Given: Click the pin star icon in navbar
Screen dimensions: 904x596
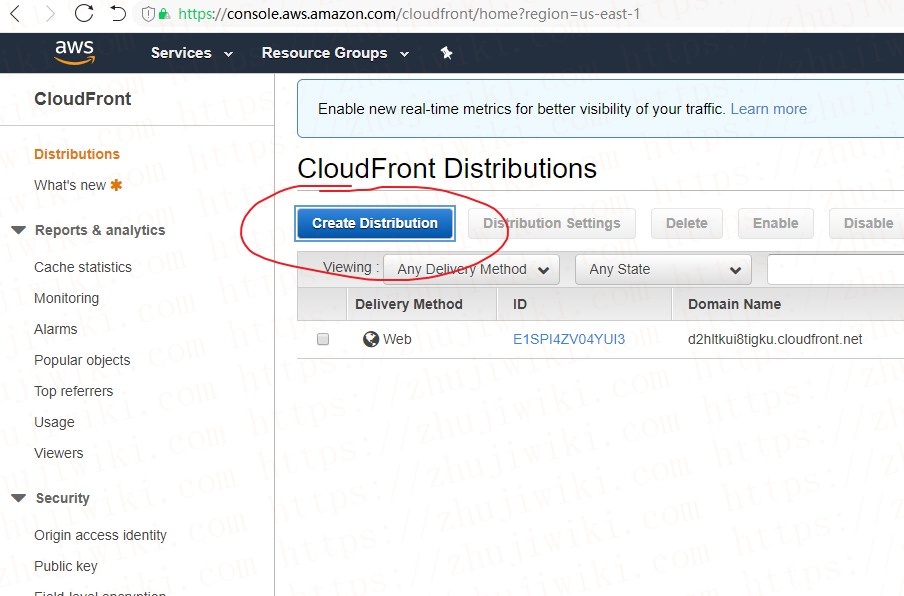Looking at the screenshot, I should click(x=446, y=53).
